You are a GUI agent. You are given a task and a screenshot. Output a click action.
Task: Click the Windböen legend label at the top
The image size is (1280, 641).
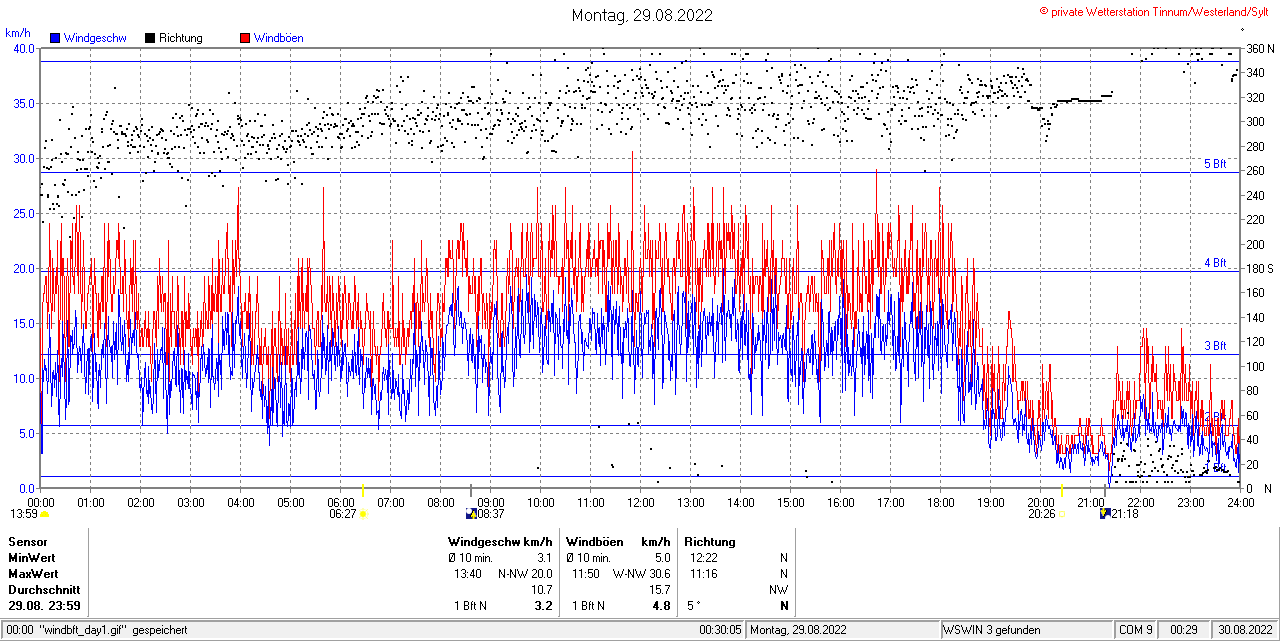click(x=278, y=38)
